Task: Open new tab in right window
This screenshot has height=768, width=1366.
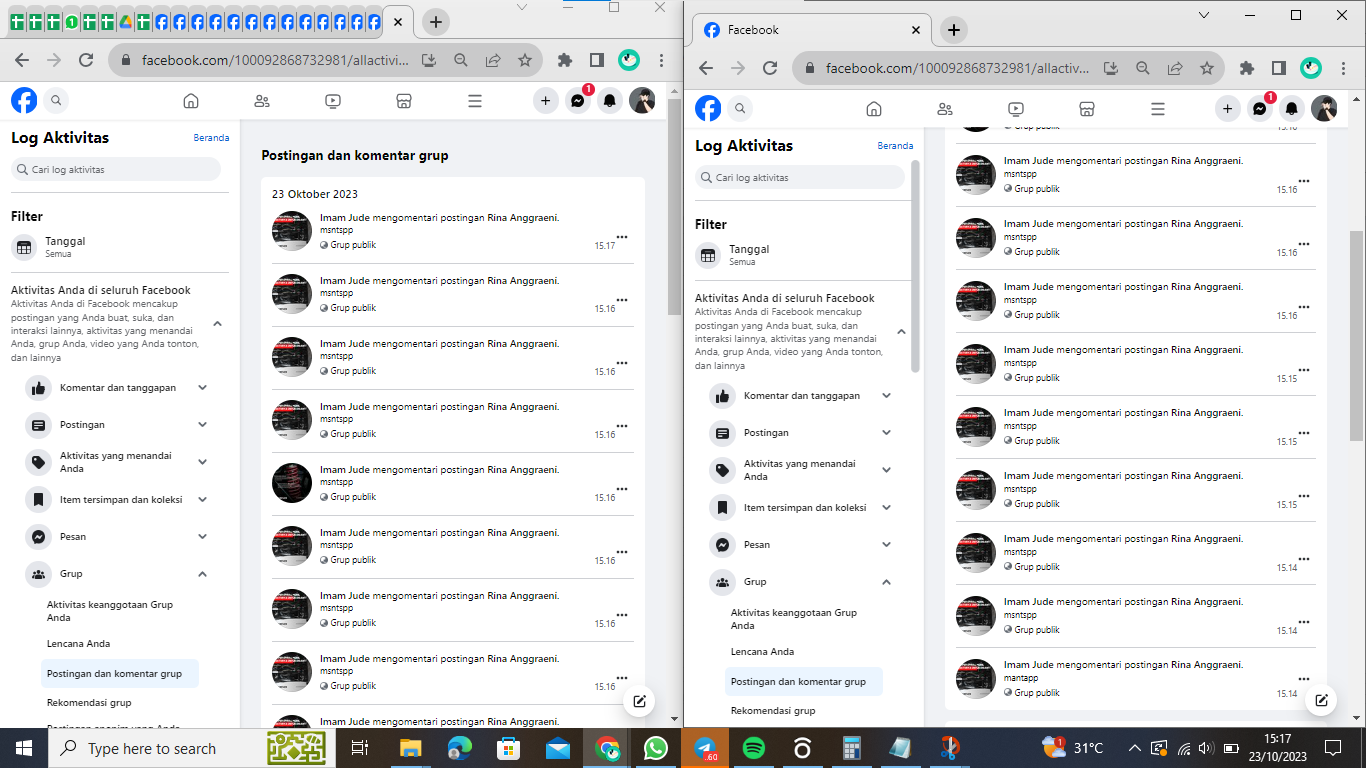Action: [953, 30]
